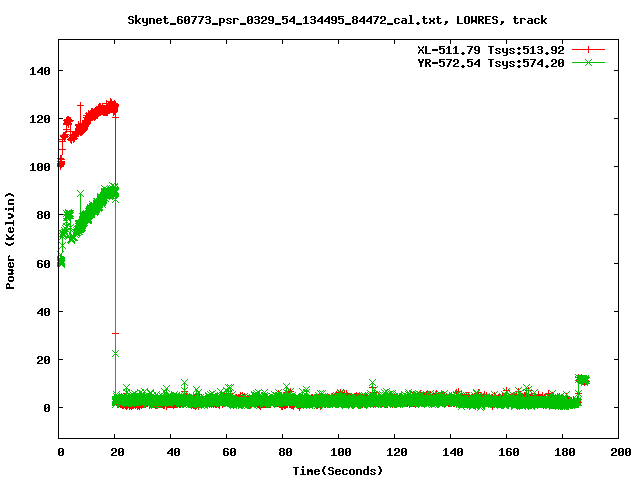
Task: Click the y-axis tick label 60
Action: [43, 264]
